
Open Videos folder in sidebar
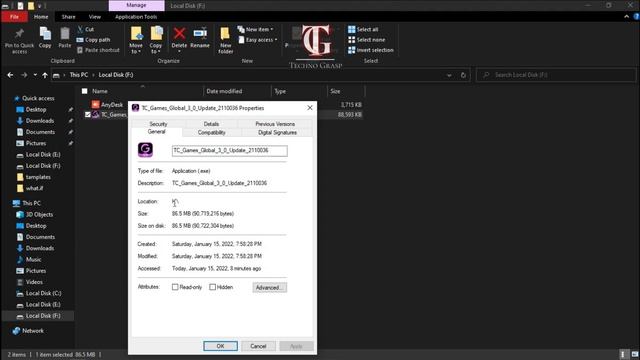[x=34, y=282]
